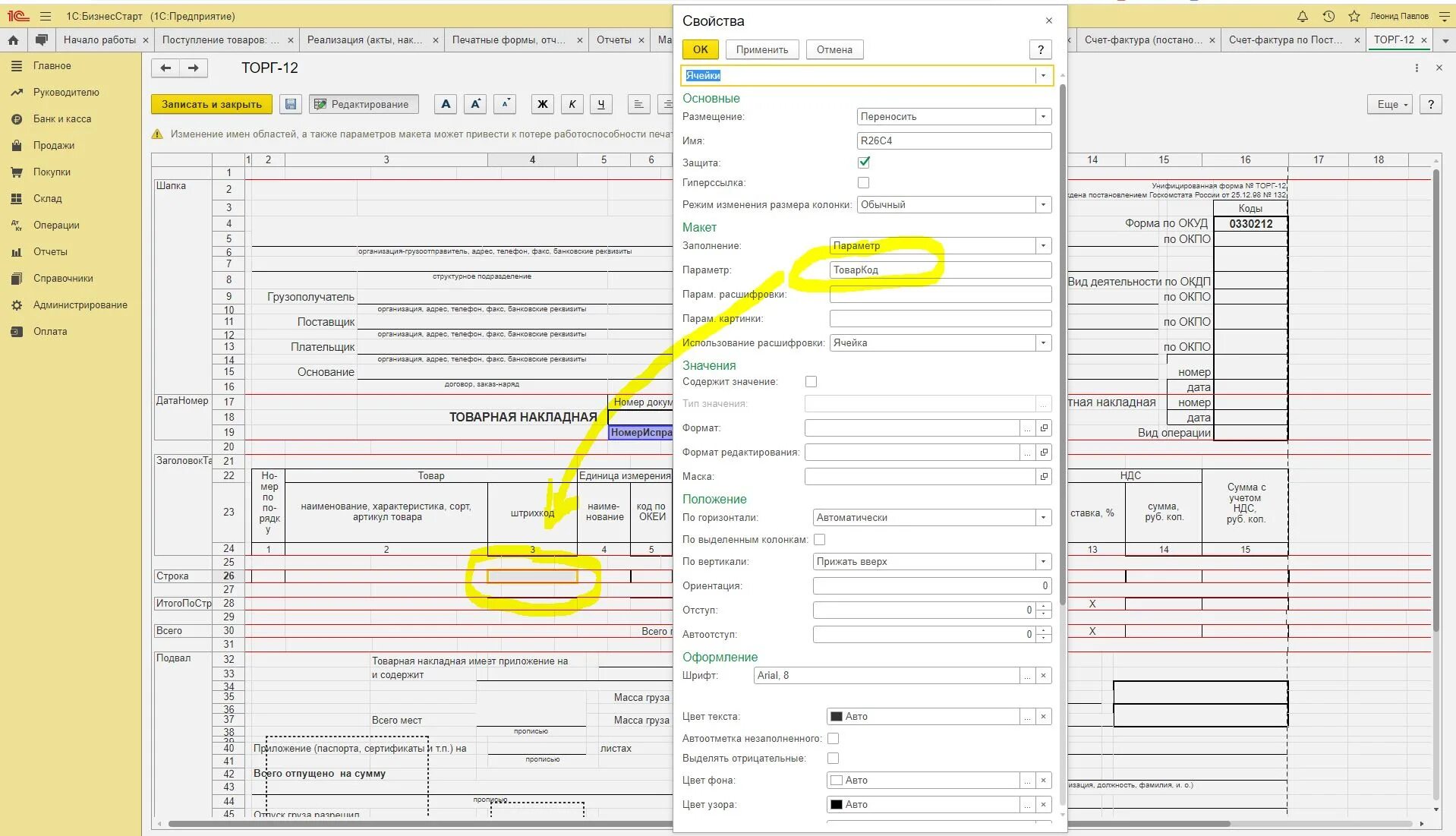Viewport: 1456px width, 836px height.
Task: Click the Отмена button
Action: click(834, 50)
